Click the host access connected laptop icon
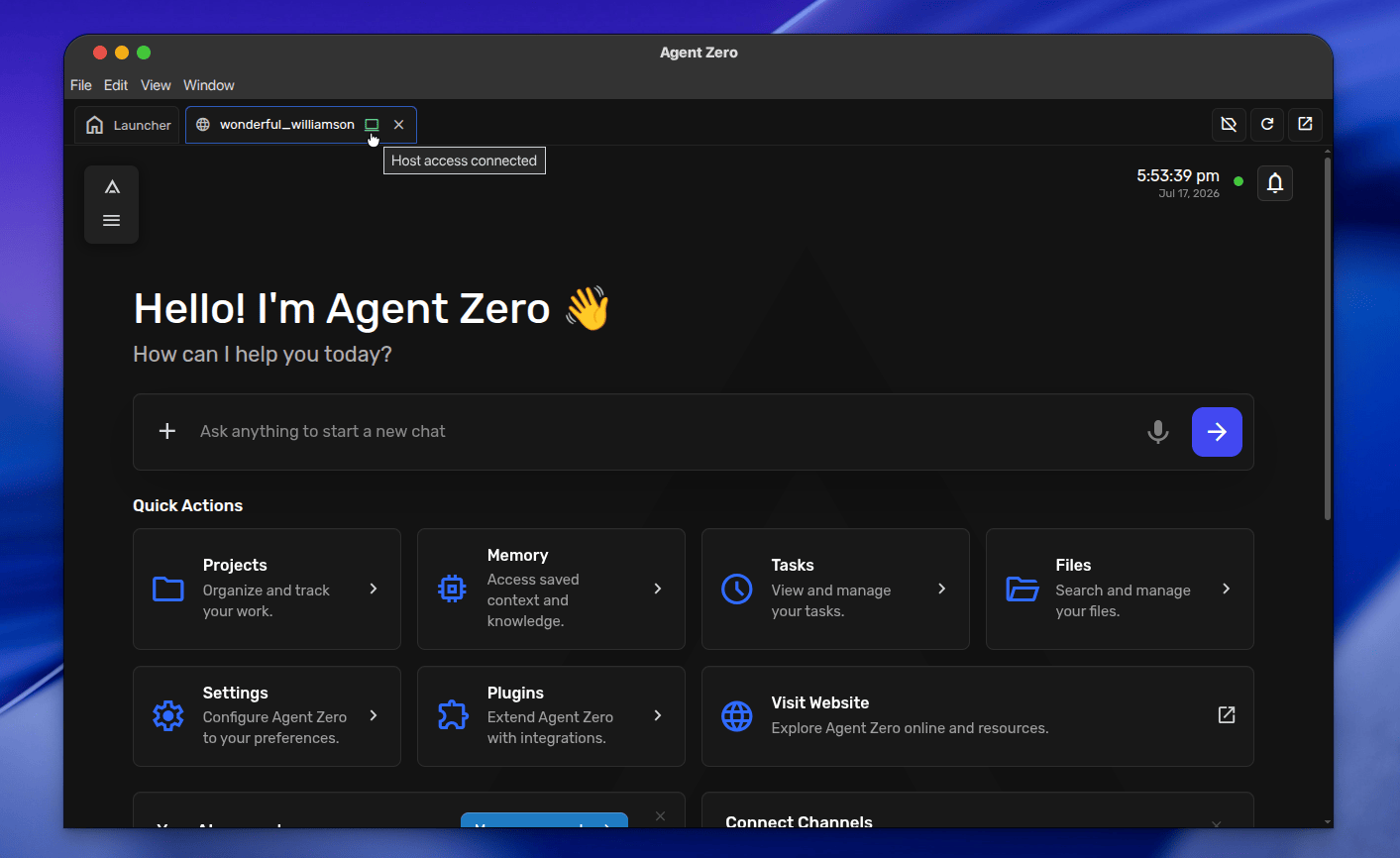The height and width of the screenshot is (858, 1400). [x=372, y=125]
